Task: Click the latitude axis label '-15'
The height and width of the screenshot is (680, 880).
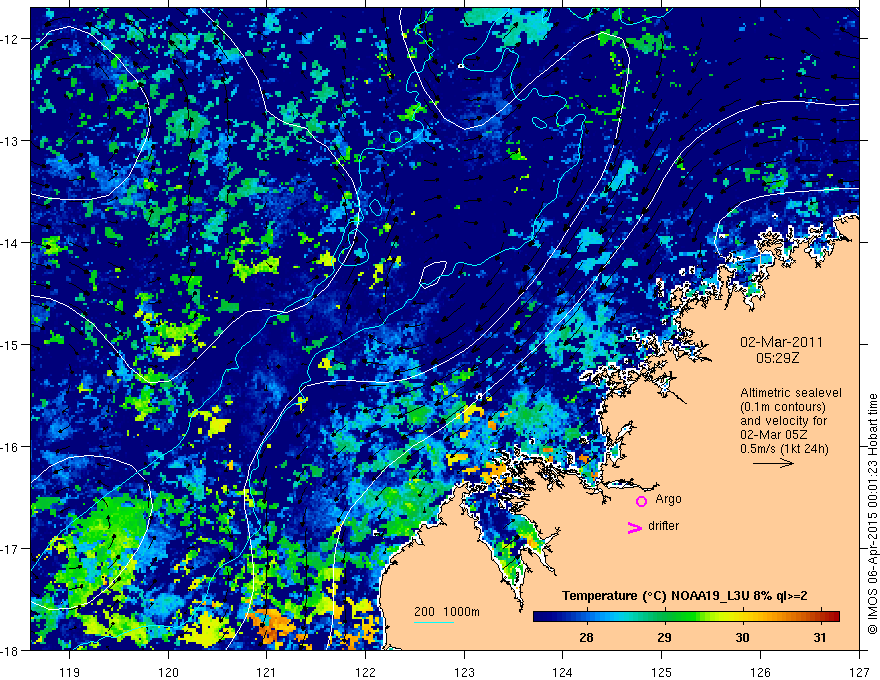Action: click(x=10, y=344)
